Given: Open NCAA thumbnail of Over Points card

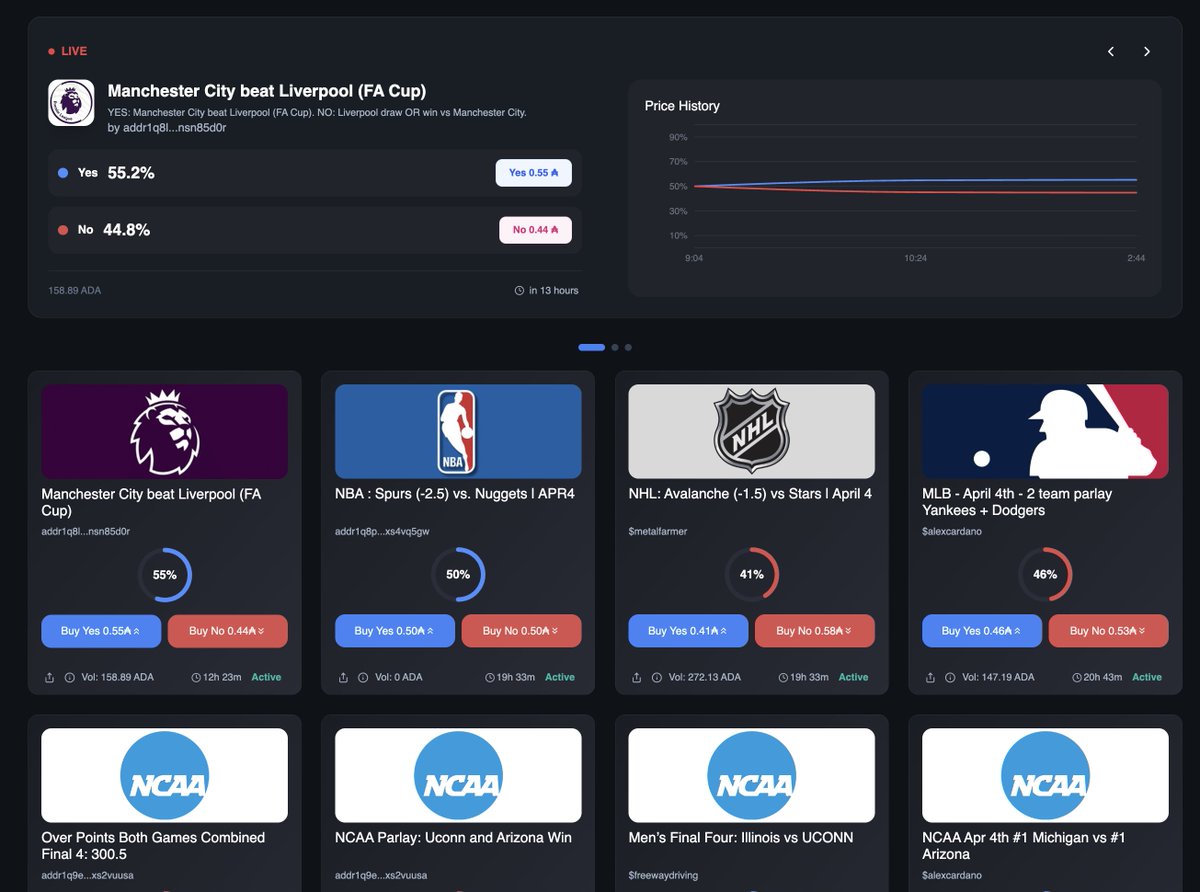Looking at the screenshot, I should [x=165, y=776].
